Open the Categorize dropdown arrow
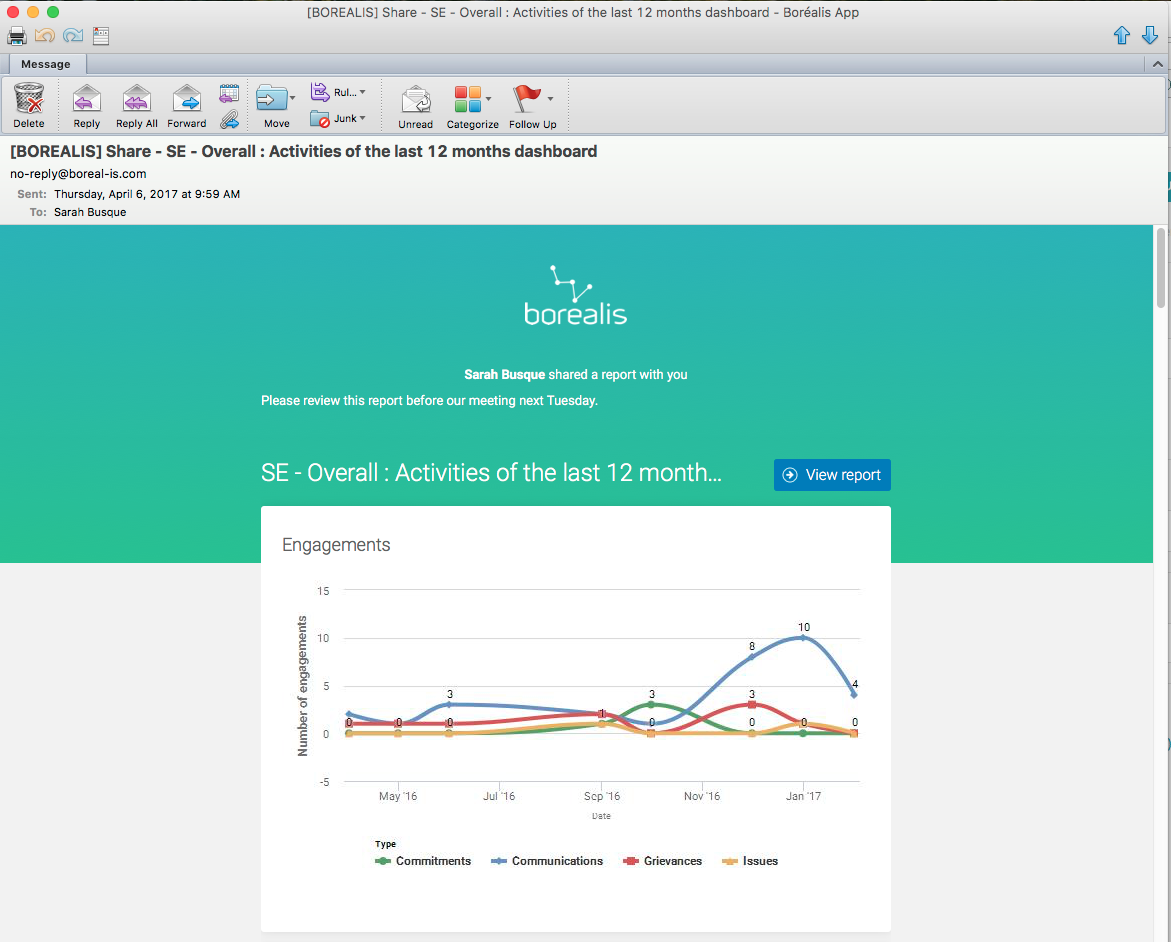This screenshot has width=1171, height=942. pyautogui.click(x=488, y=99)
